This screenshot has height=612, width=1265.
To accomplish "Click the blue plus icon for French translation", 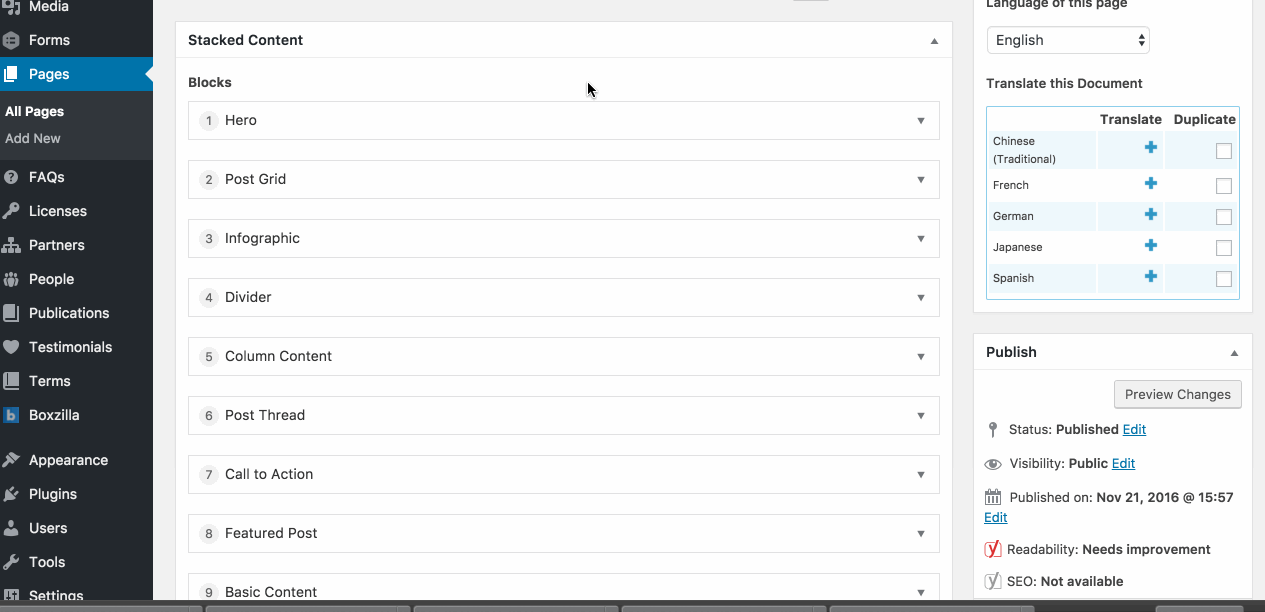I will coord(1150,184).
